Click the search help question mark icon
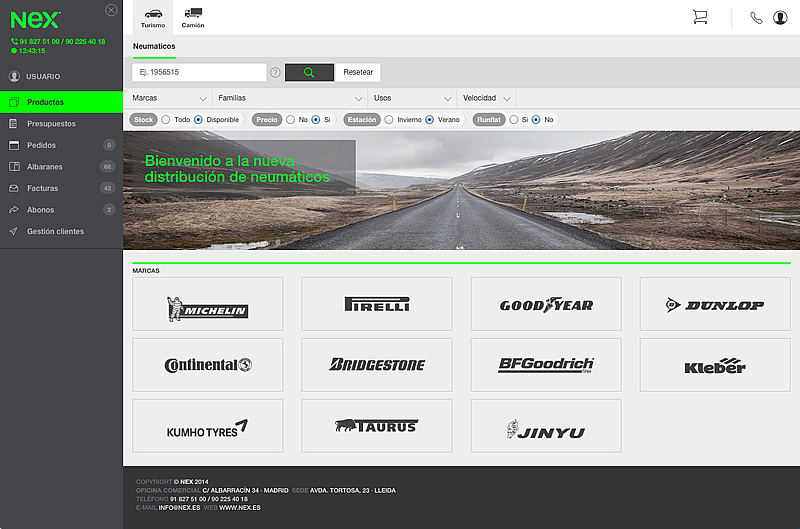The image size is (800, 529). pyautogui.click(x=275, y=72)
